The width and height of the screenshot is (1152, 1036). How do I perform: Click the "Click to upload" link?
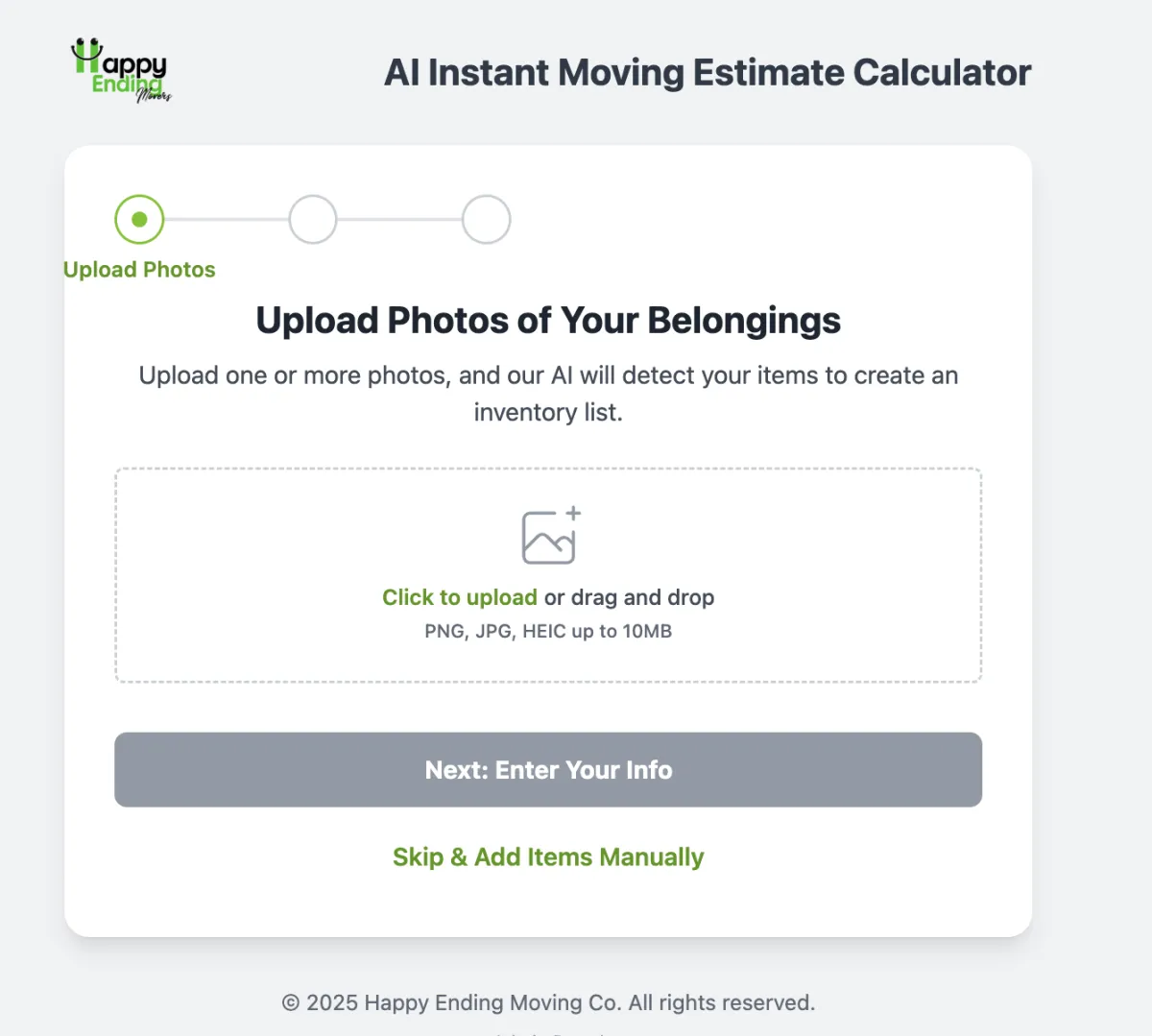tap(460, 597)
